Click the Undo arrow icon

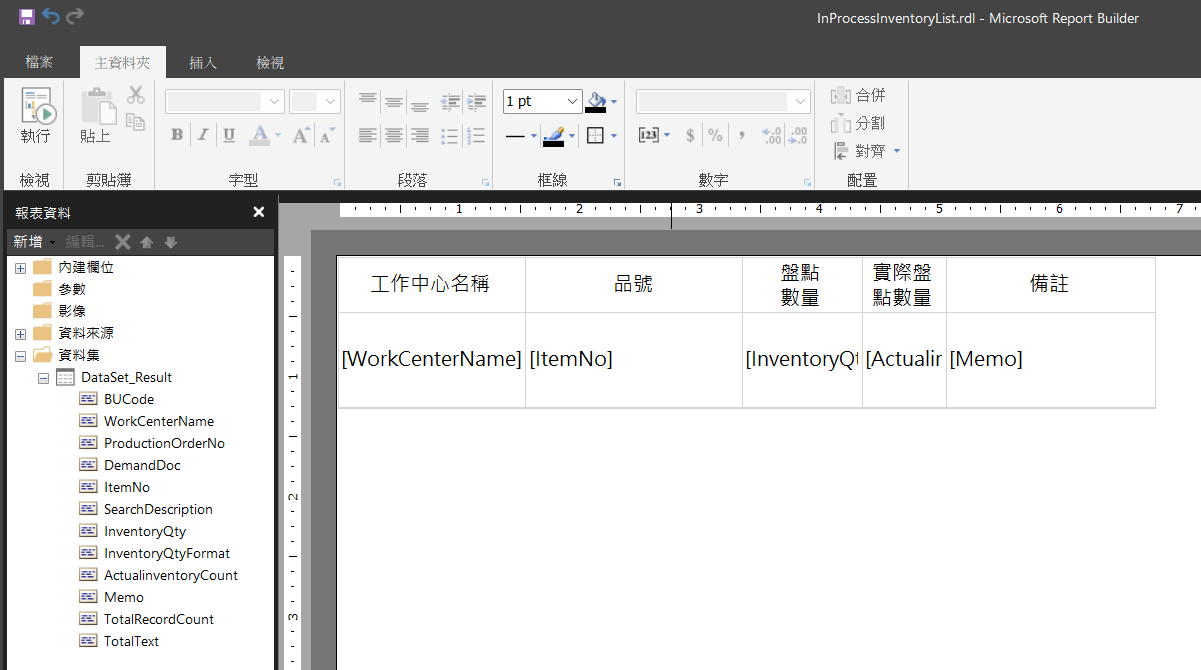51,16
